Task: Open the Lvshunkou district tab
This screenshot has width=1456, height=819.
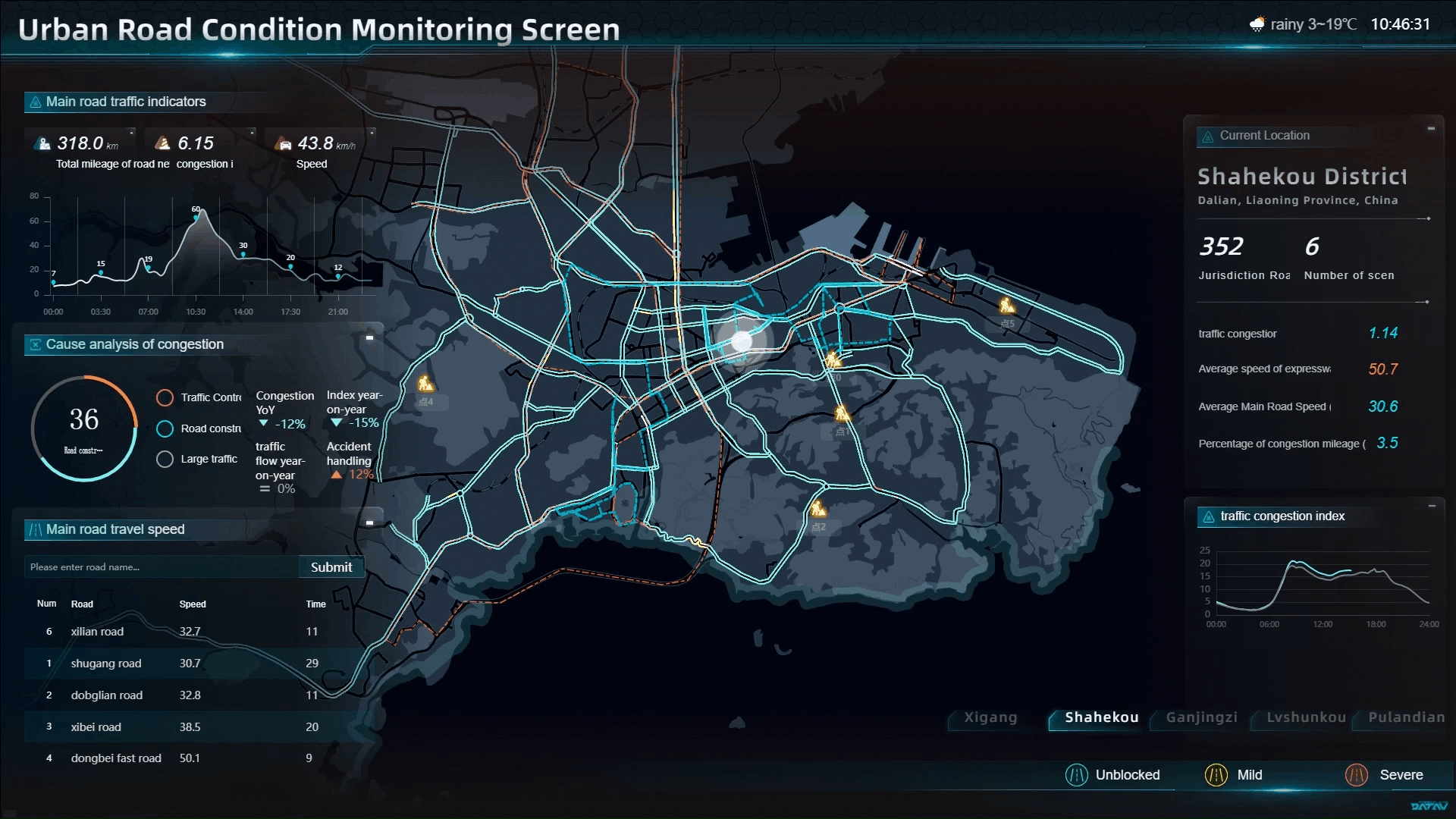Action: pos(1306,717)
